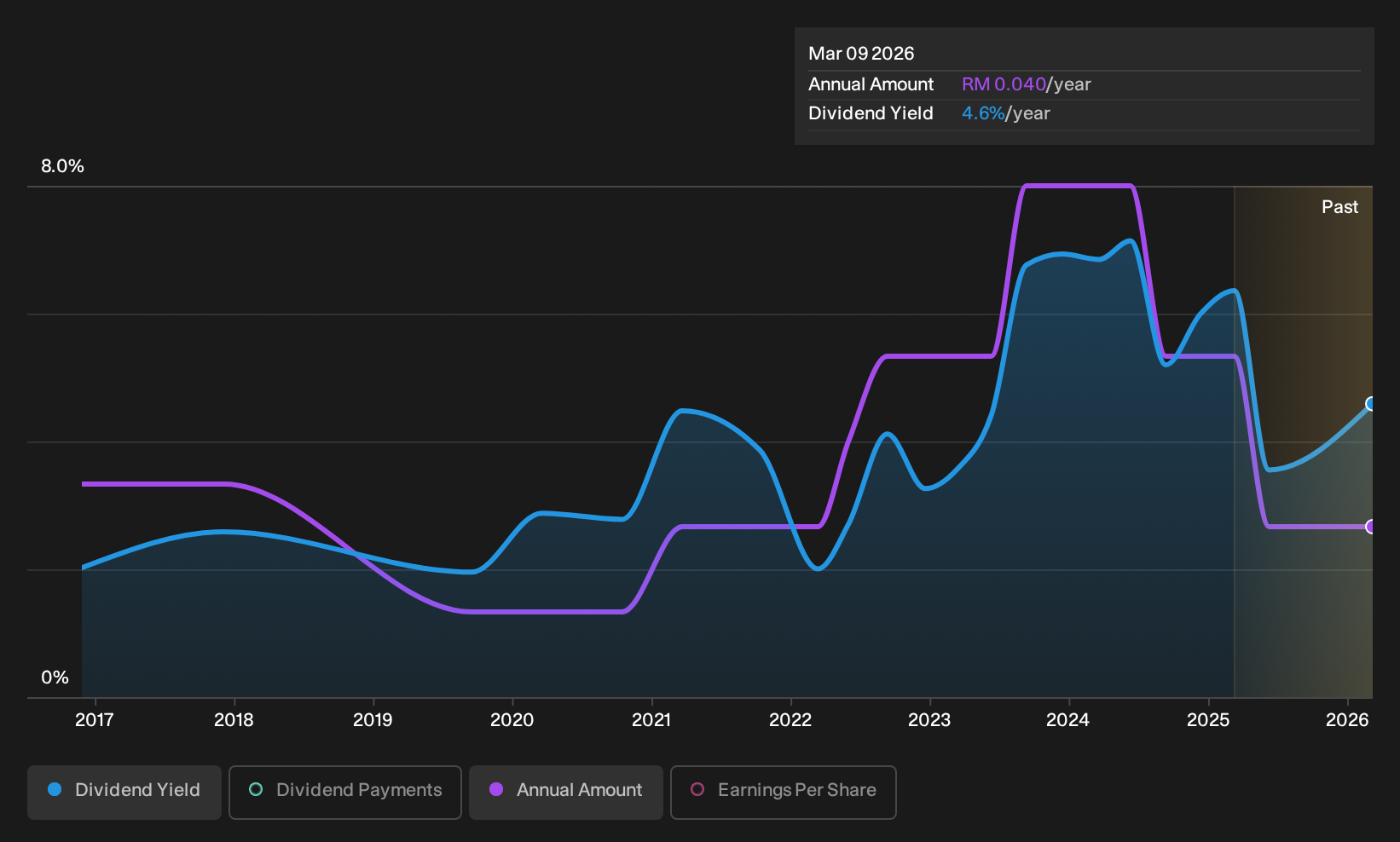Click the 0% y-axis label
This screenshot has width=1400, height=842.
tap(55, 678)
